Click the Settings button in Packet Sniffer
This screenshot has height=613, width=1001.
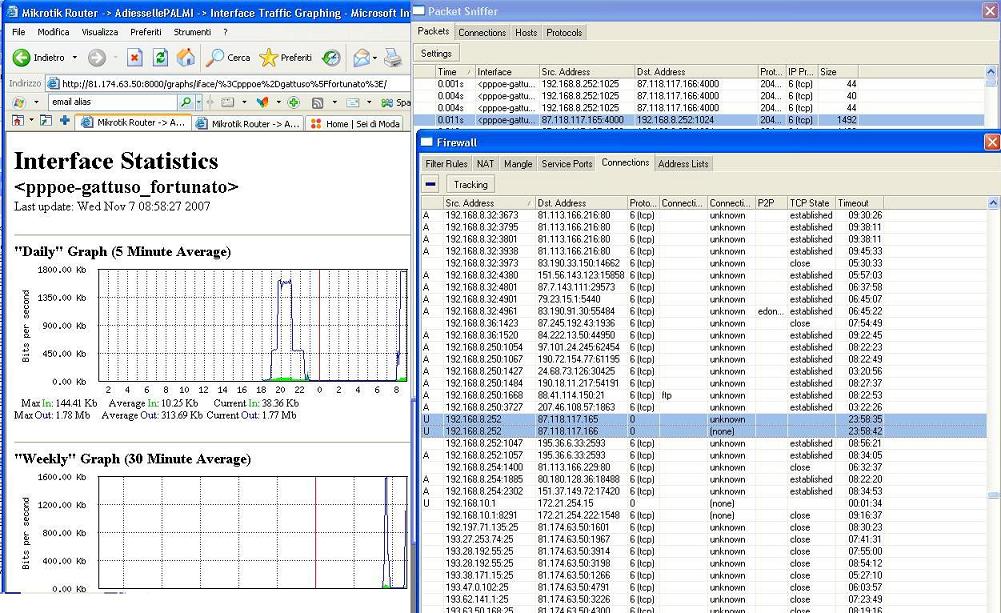point(436,53)
